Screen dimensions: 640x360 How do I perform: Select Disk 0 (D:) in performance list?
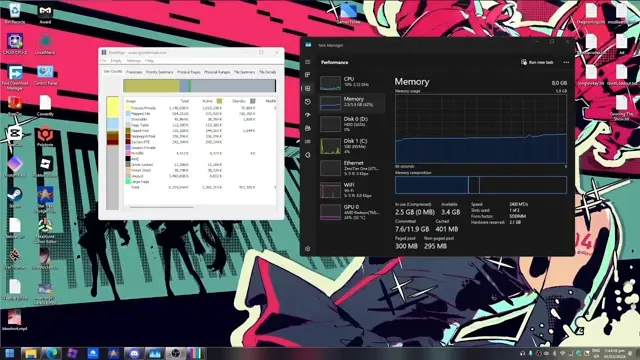point(351,124)
